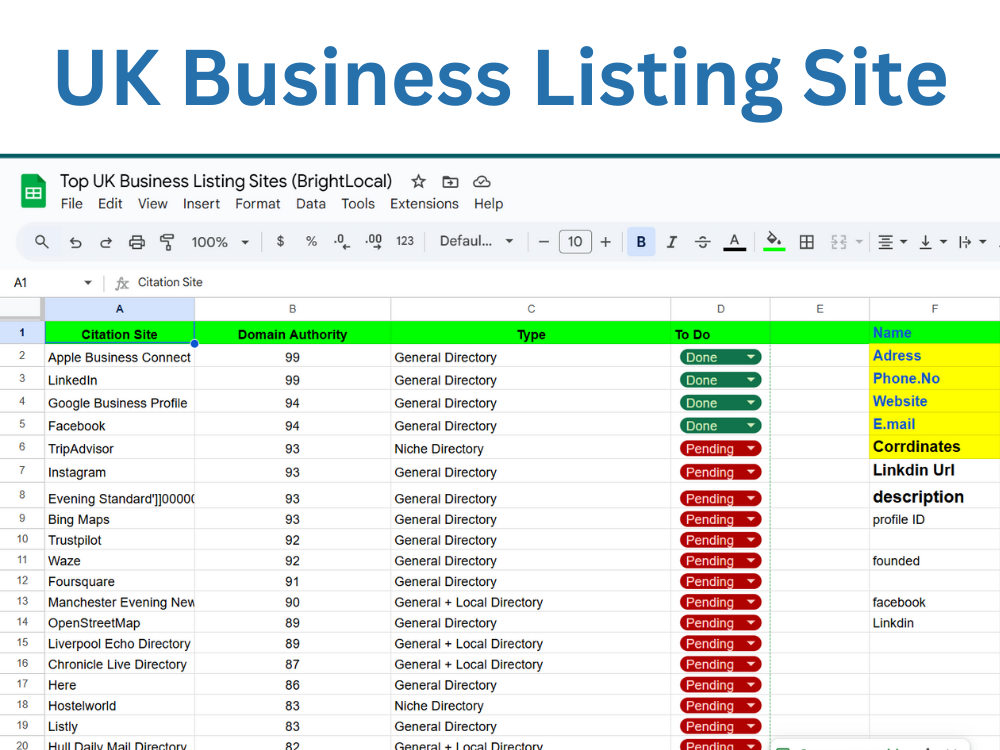Image resolution: width=1000 pixels, height=750 pixels.
Task: Open the Data menu
Action: (311, 203)
